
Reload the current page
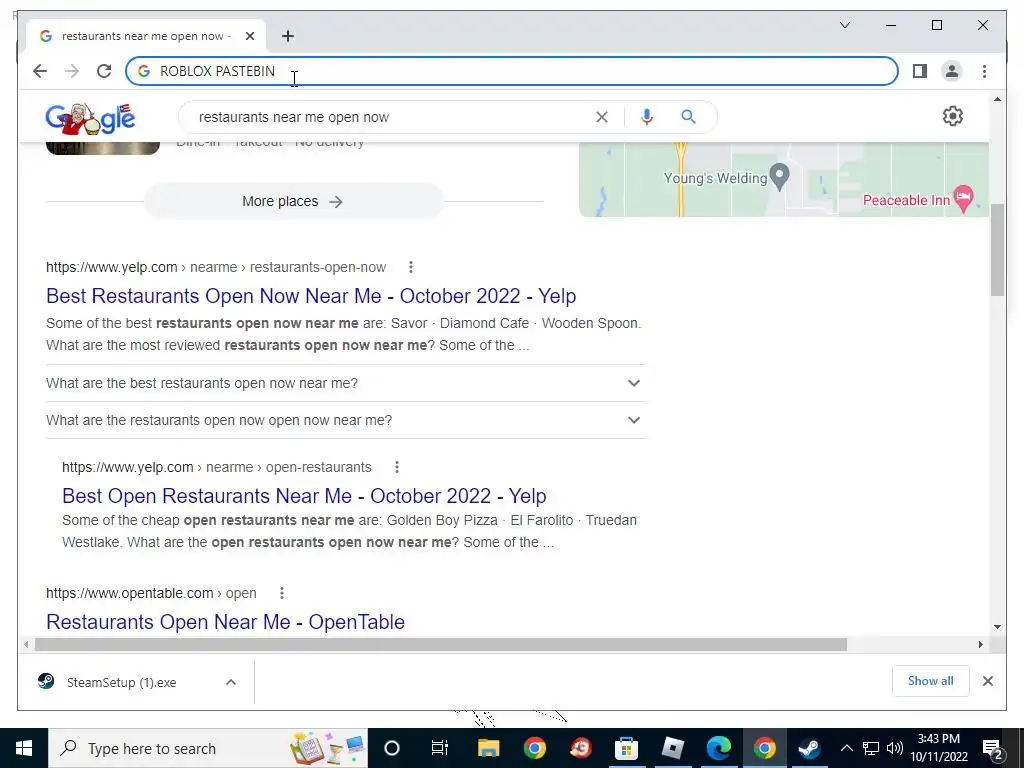point(104,71)
